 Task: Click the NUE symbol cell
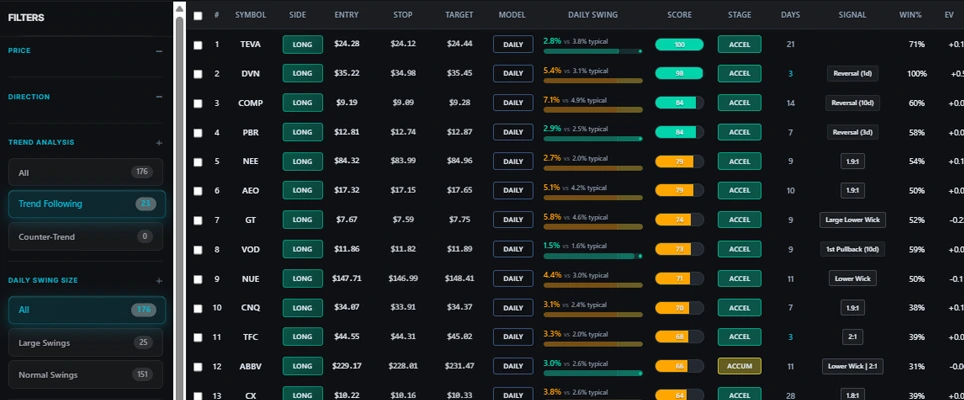(250, 278)
